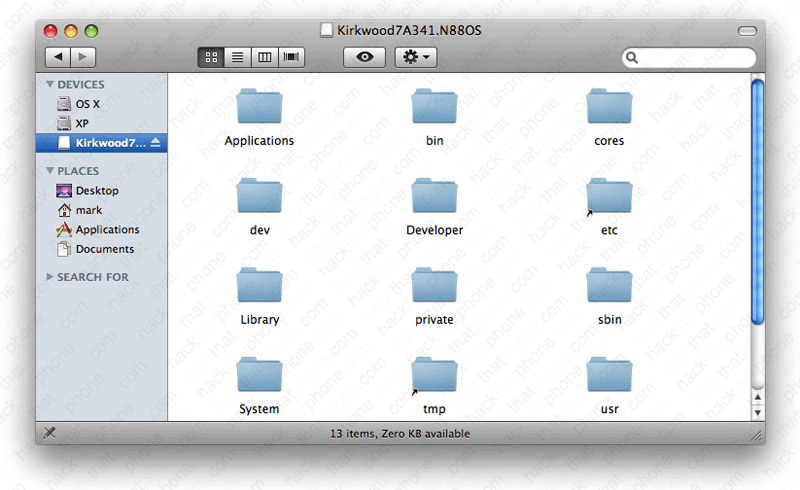Viewport: 800px width, 490px height.
Task: Select Desktop in the sidebar
Action: (96, 191)
